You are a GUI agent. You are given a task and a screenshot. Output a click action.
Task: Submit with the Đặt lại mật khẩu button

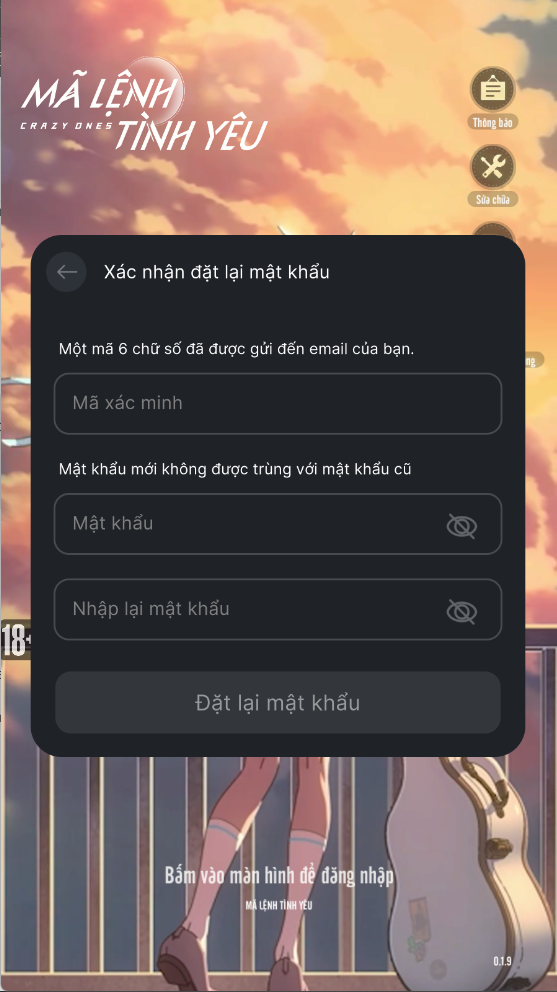tap(278, 703)
